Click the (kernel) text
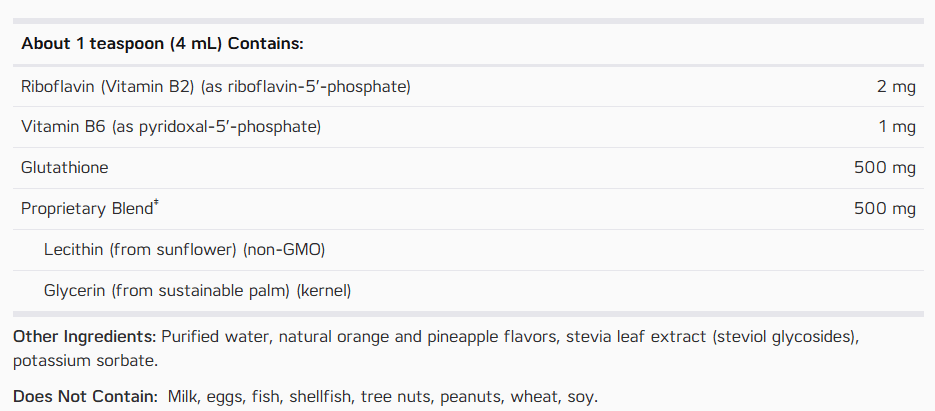935x411 pixels. [324, 291]
